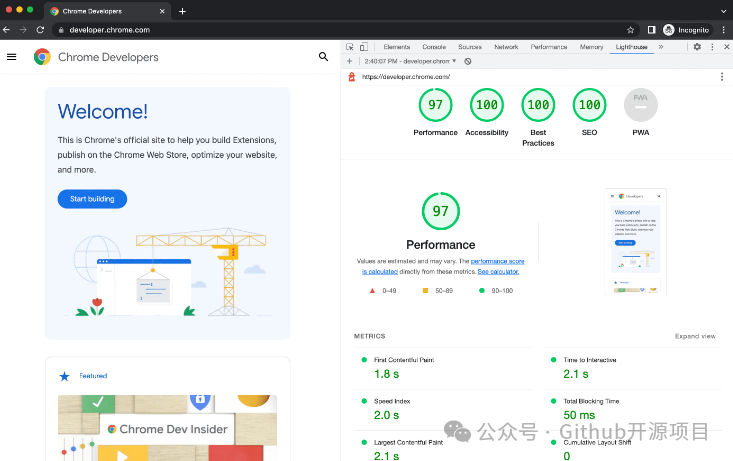Open site search with the magnifier icon
This screenshot has height=461, width=733.
pyautogui.click(x=323, y=57)
